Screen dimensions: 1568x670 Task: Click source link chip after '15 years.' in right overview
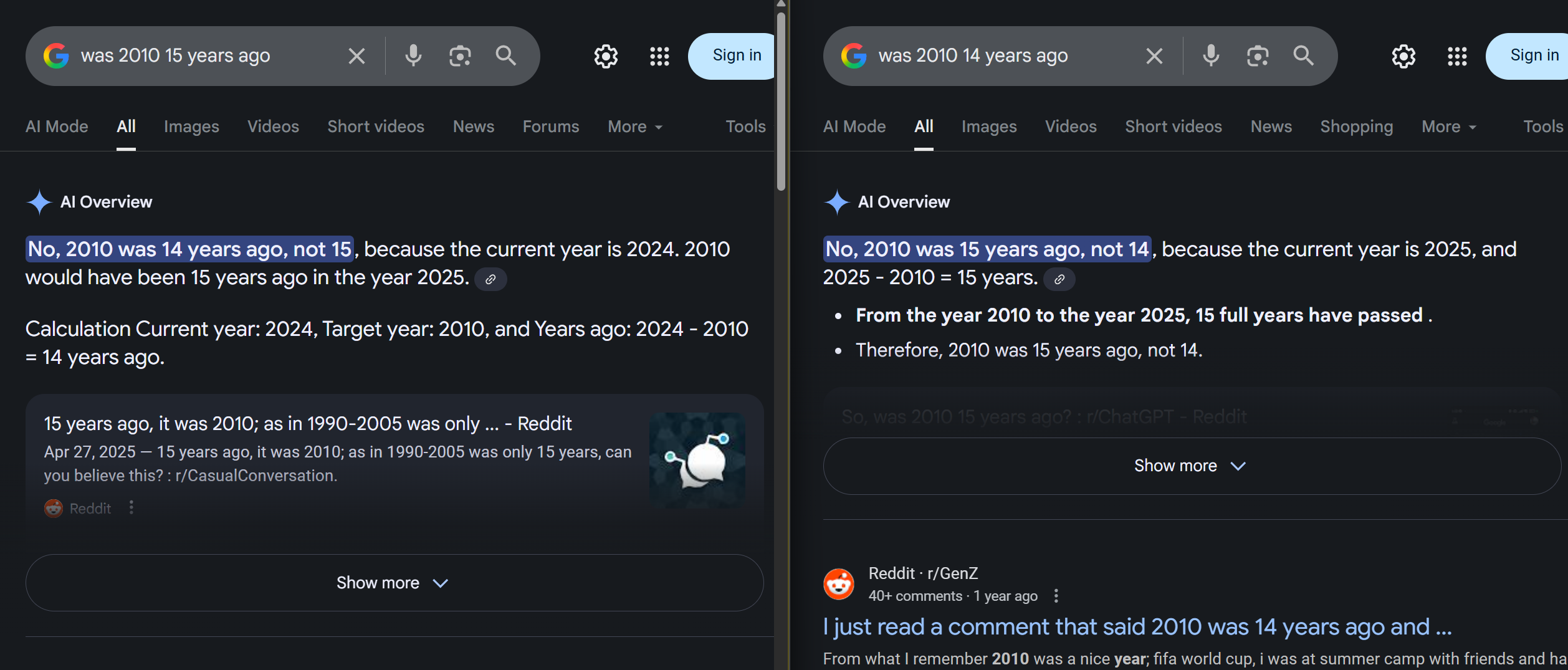(x=1059, y=279)
